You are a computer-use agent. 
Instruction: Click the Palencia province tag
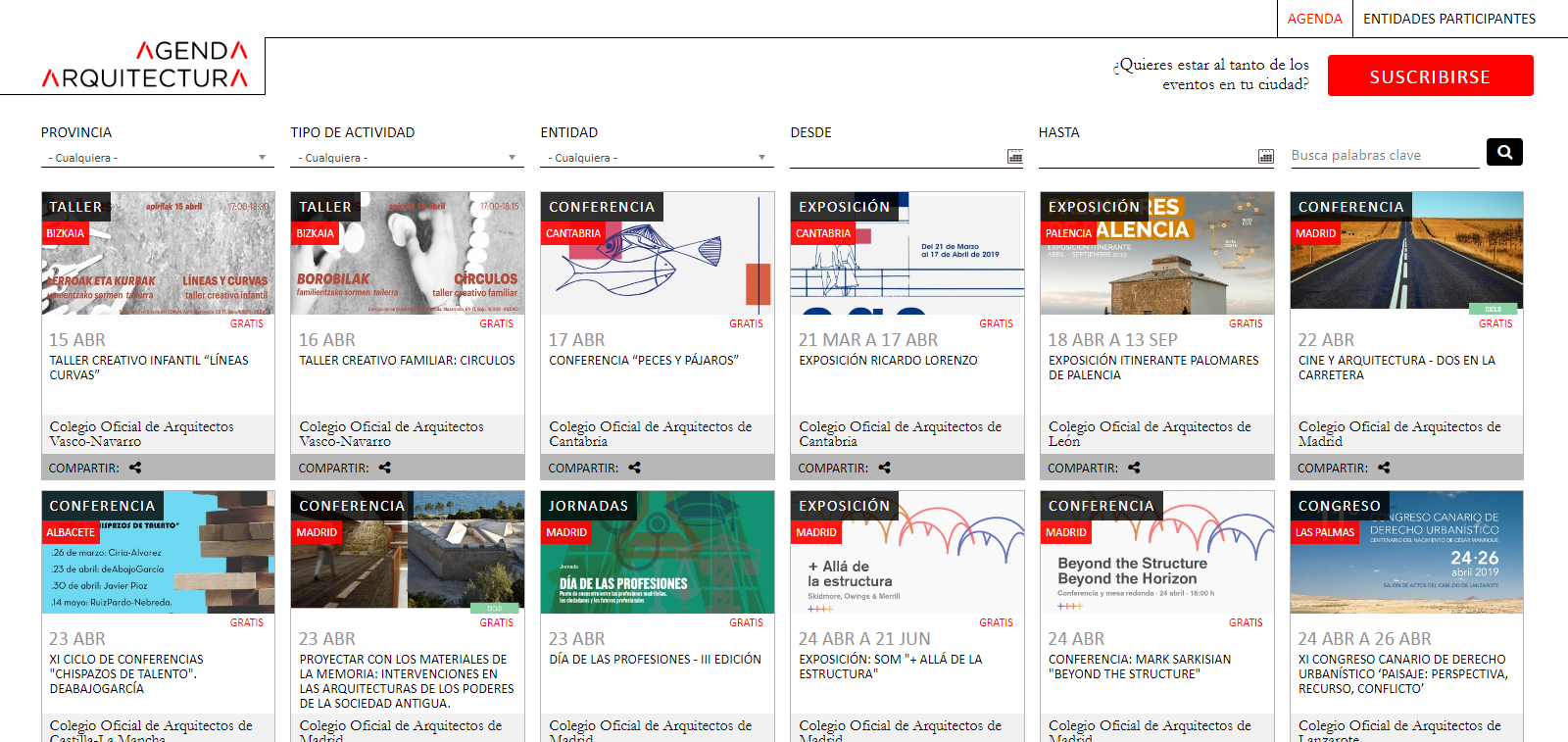[1068, 233]
